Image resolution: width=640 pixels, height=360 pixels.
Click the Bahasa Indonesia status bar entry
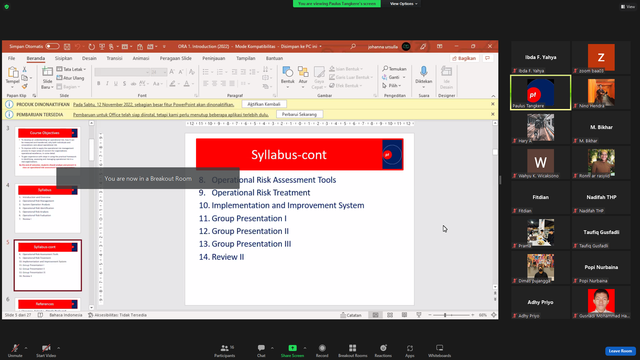click(x=66, y=315)
